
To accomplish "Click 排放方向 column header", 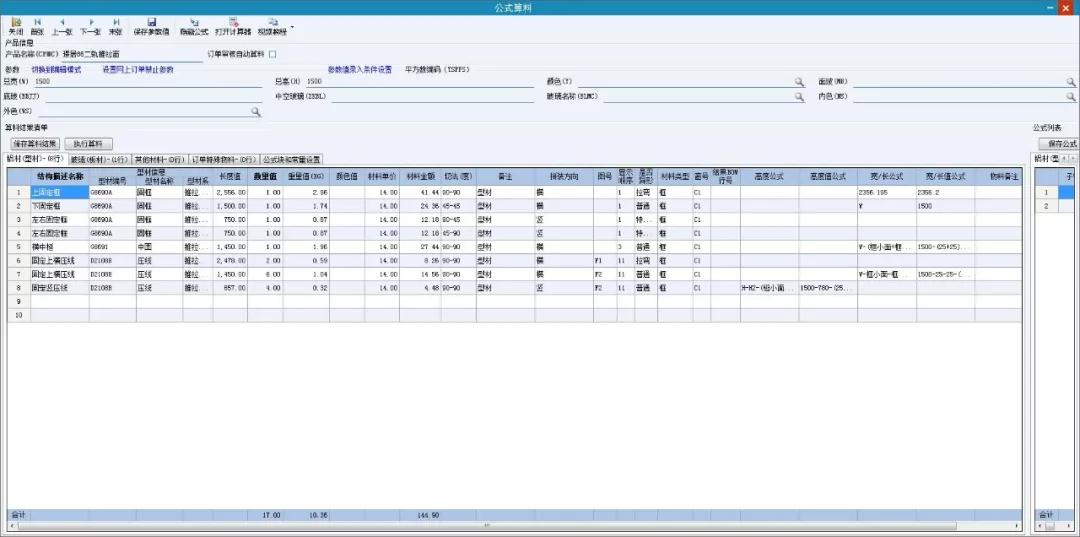I will [563, 176].
